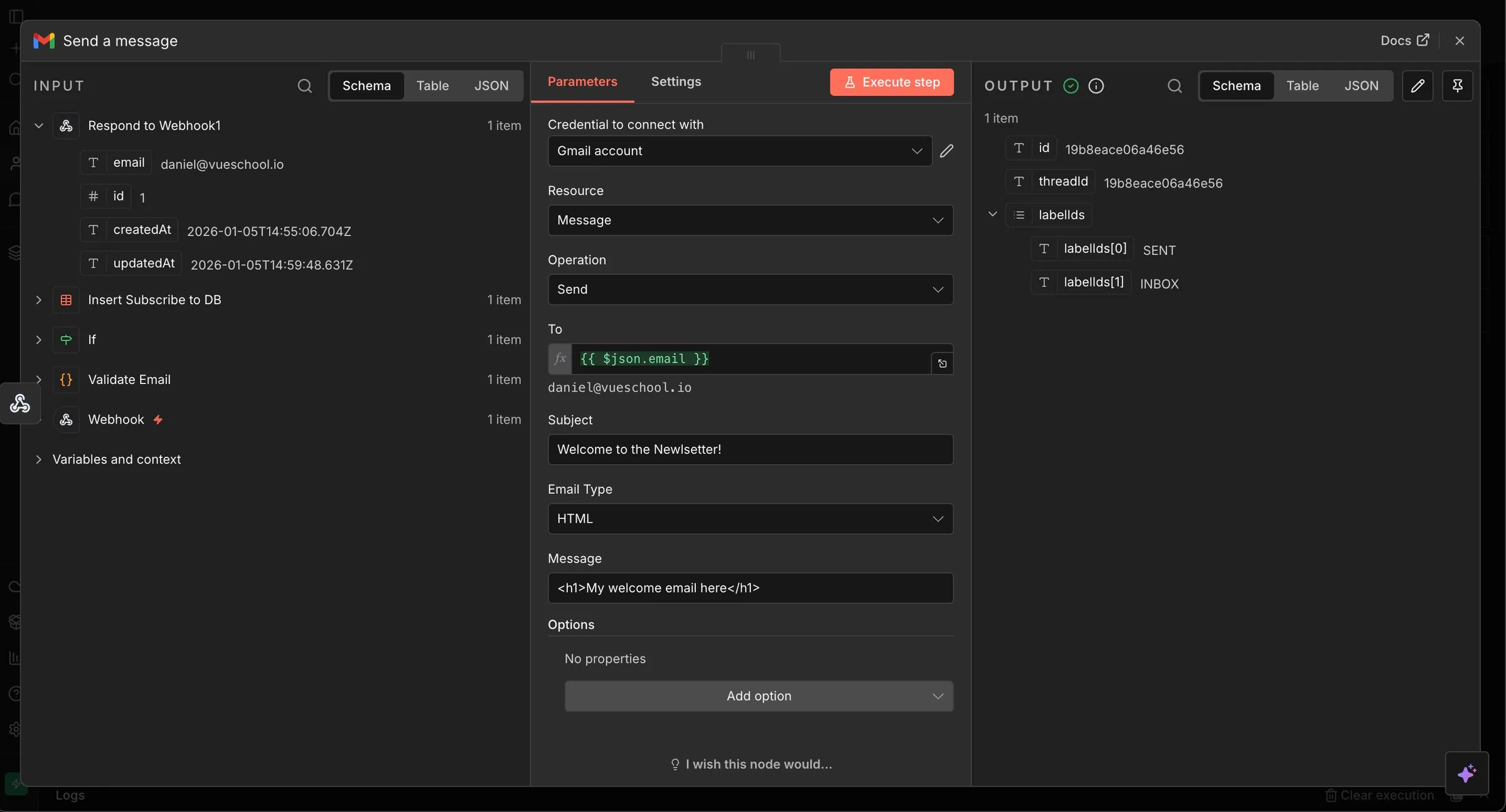Screen dimensions: 1506x812
Task: Expand the Insert Subscribe to DB node
Action: coord(39,300)
